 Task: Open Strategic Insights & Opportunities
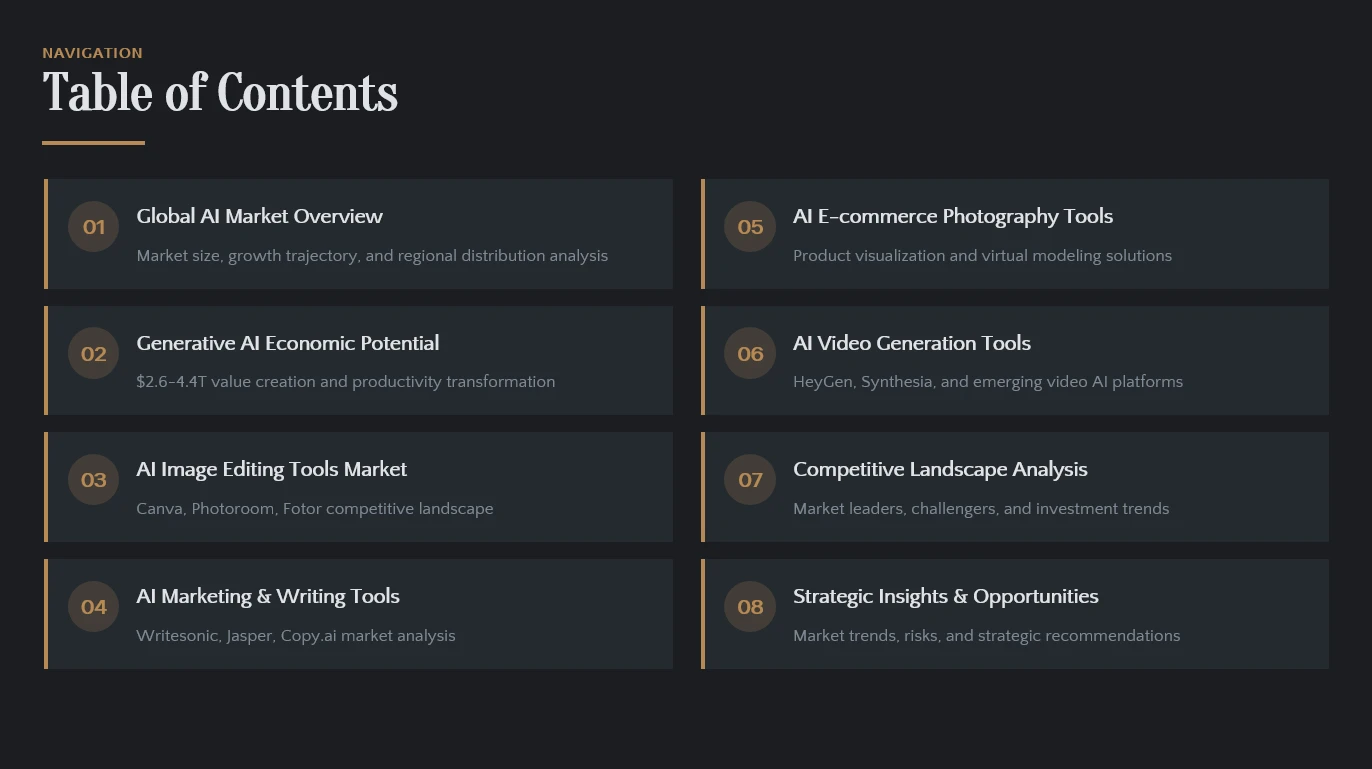tap(946, 596)
